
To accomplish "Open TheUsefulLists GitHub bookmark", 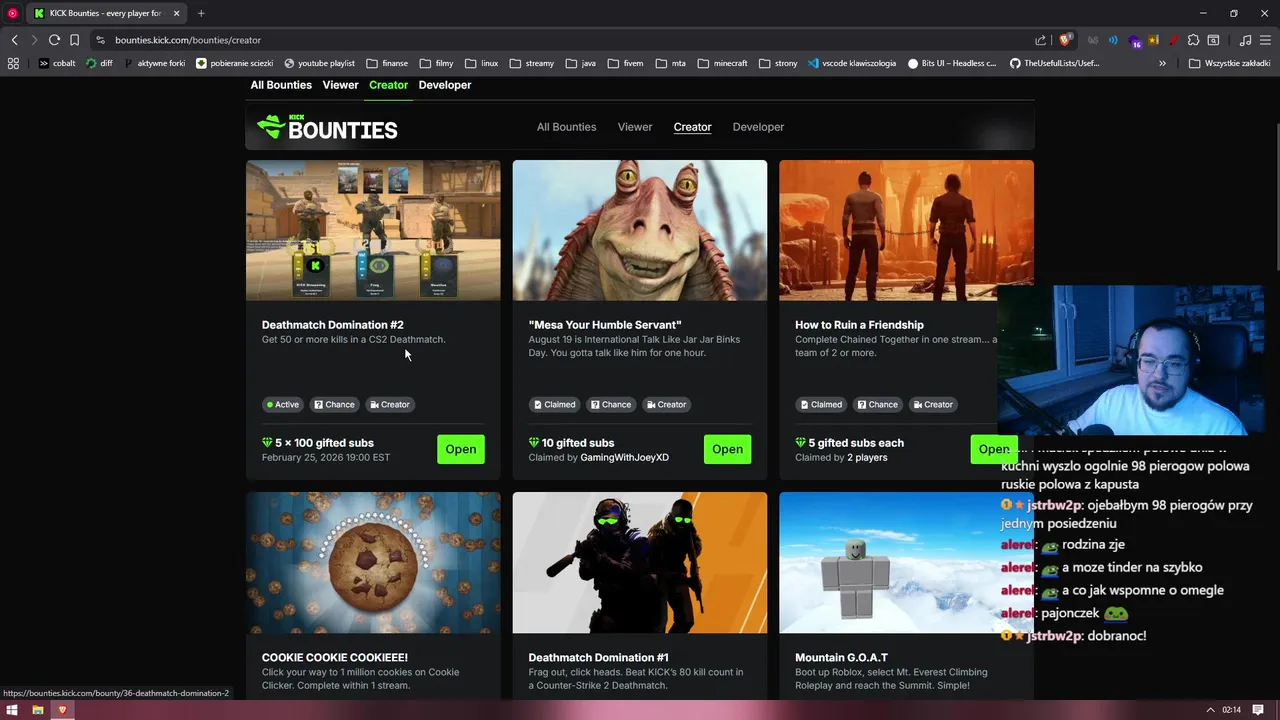I will [x=1055, y=63].
